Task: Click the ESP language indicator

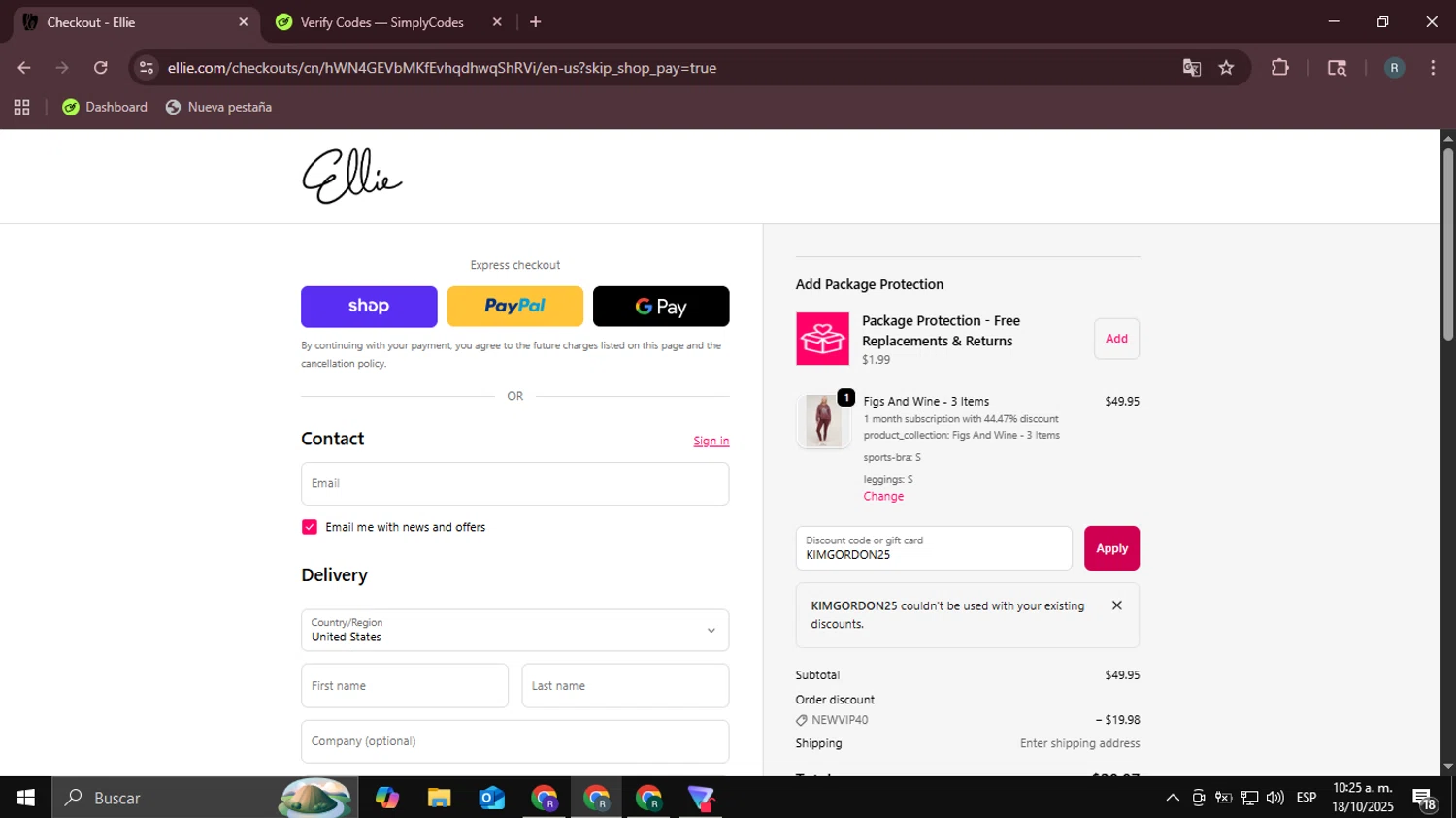Action: point(1307,798)
